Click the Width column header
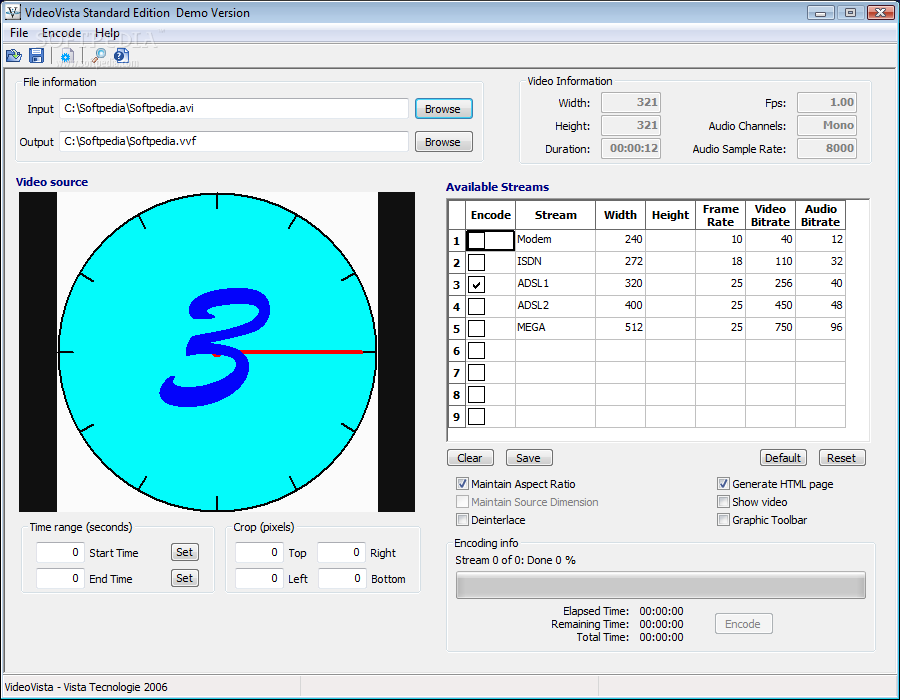The height and width of the screenshot is (700, 900). [620, 215]
